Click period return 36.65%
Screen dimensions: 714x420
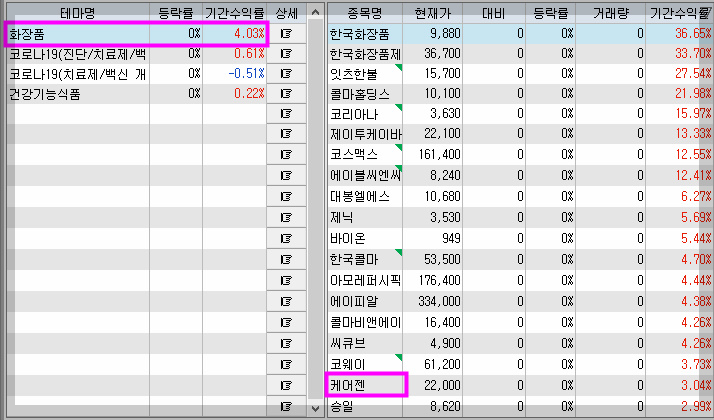pos(693,34)
